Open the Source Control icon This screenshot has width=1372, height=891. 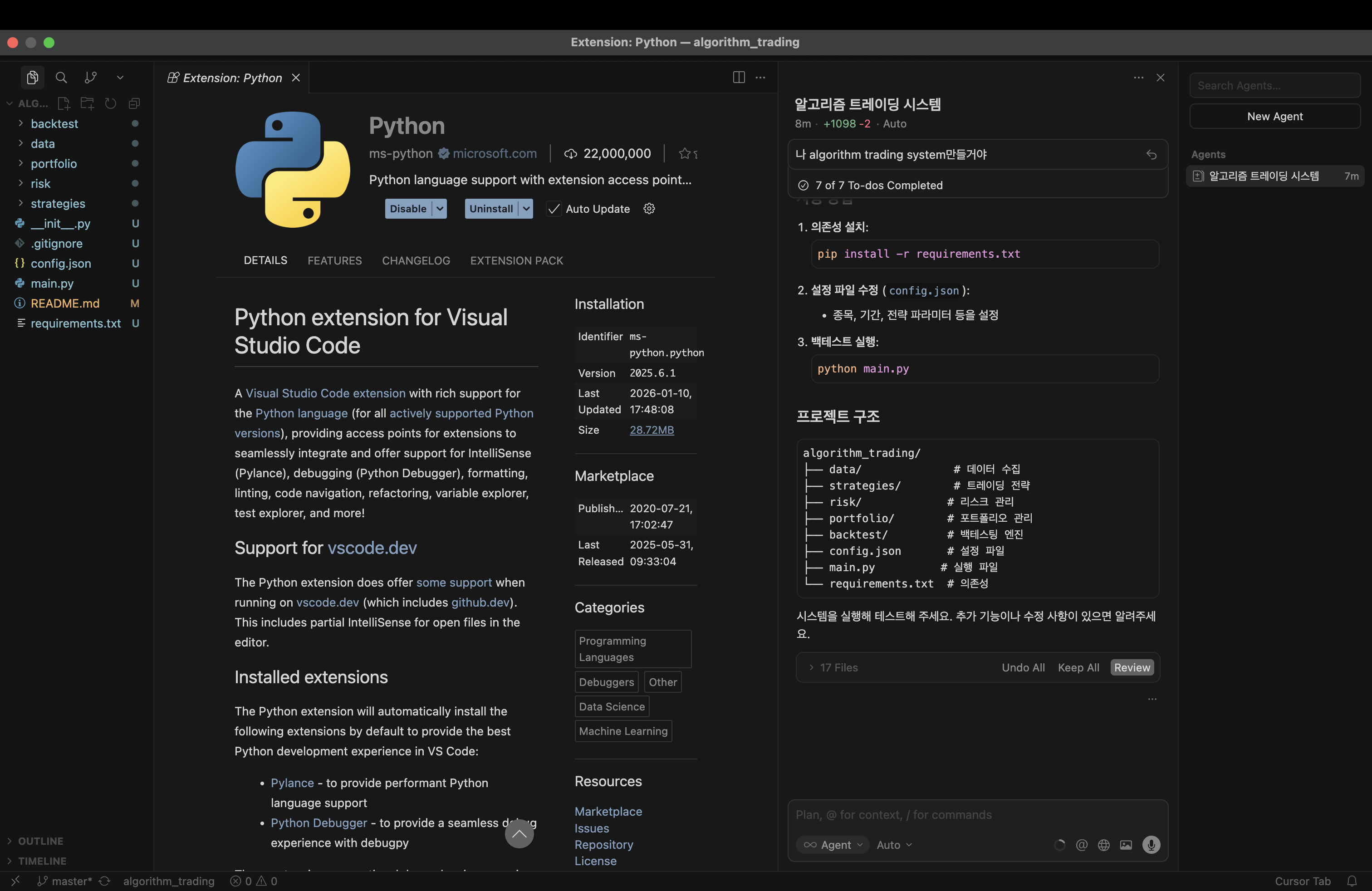(90, 77)
